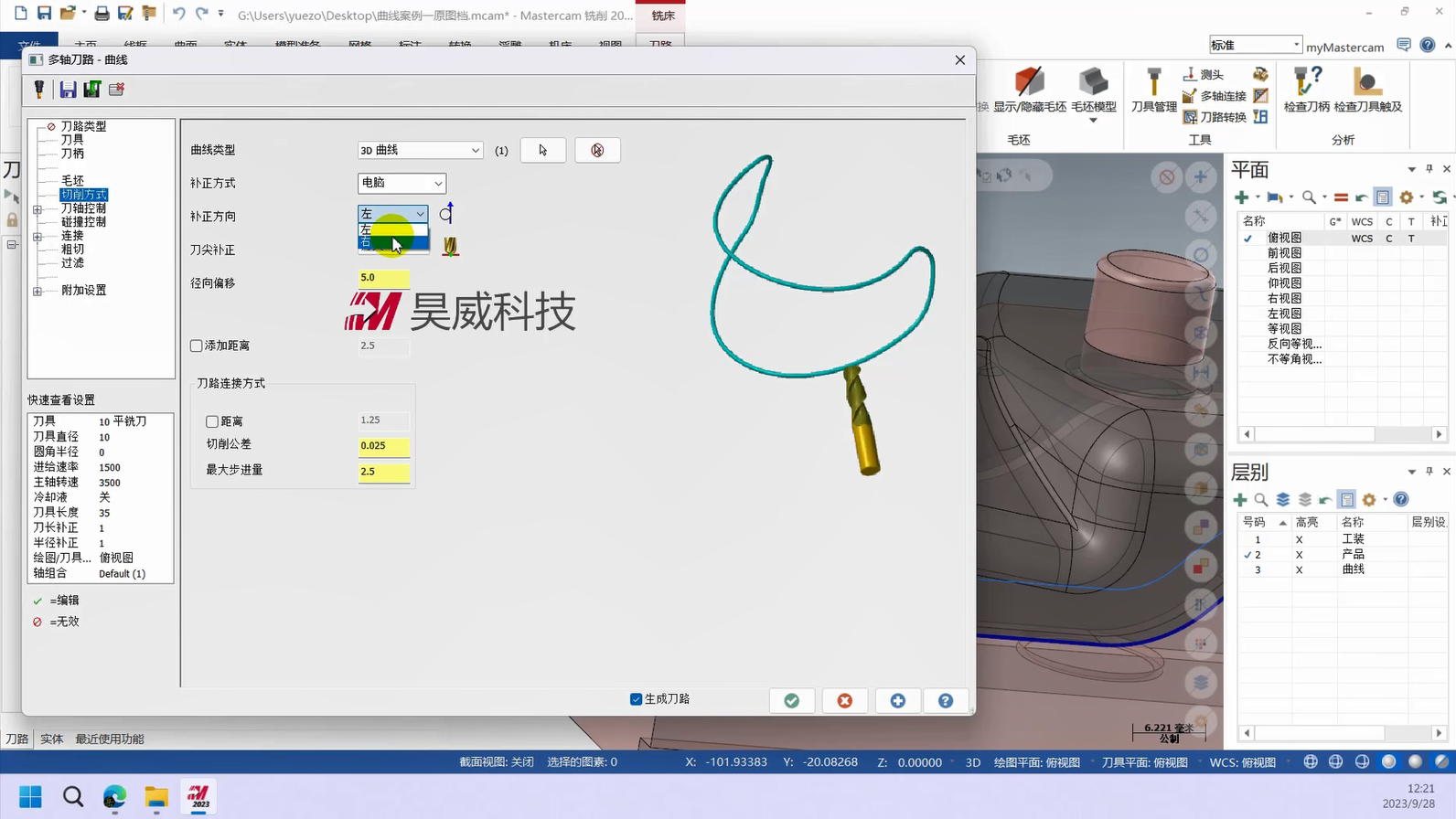
Task: Open the 补正方式 电脑 dropdown
Action: click(x=401, y=183)
